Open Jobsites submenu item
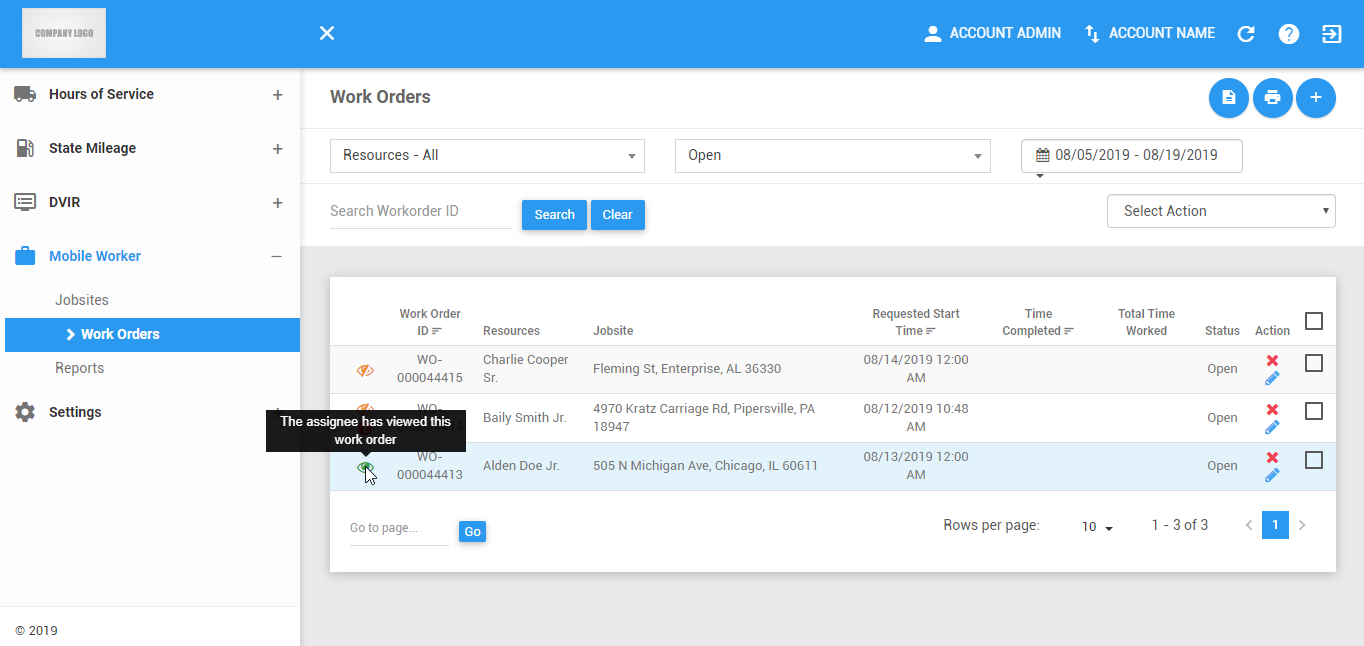The image size is (1364, 646). coord(82,300)
